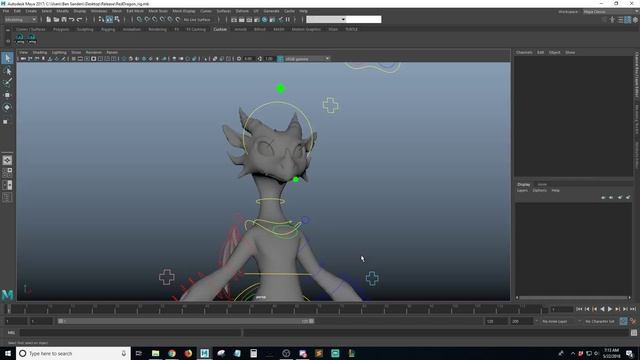Pick the Scale tool in toolbox
This screenshot has width=640, height=360.
pos(6,121)
